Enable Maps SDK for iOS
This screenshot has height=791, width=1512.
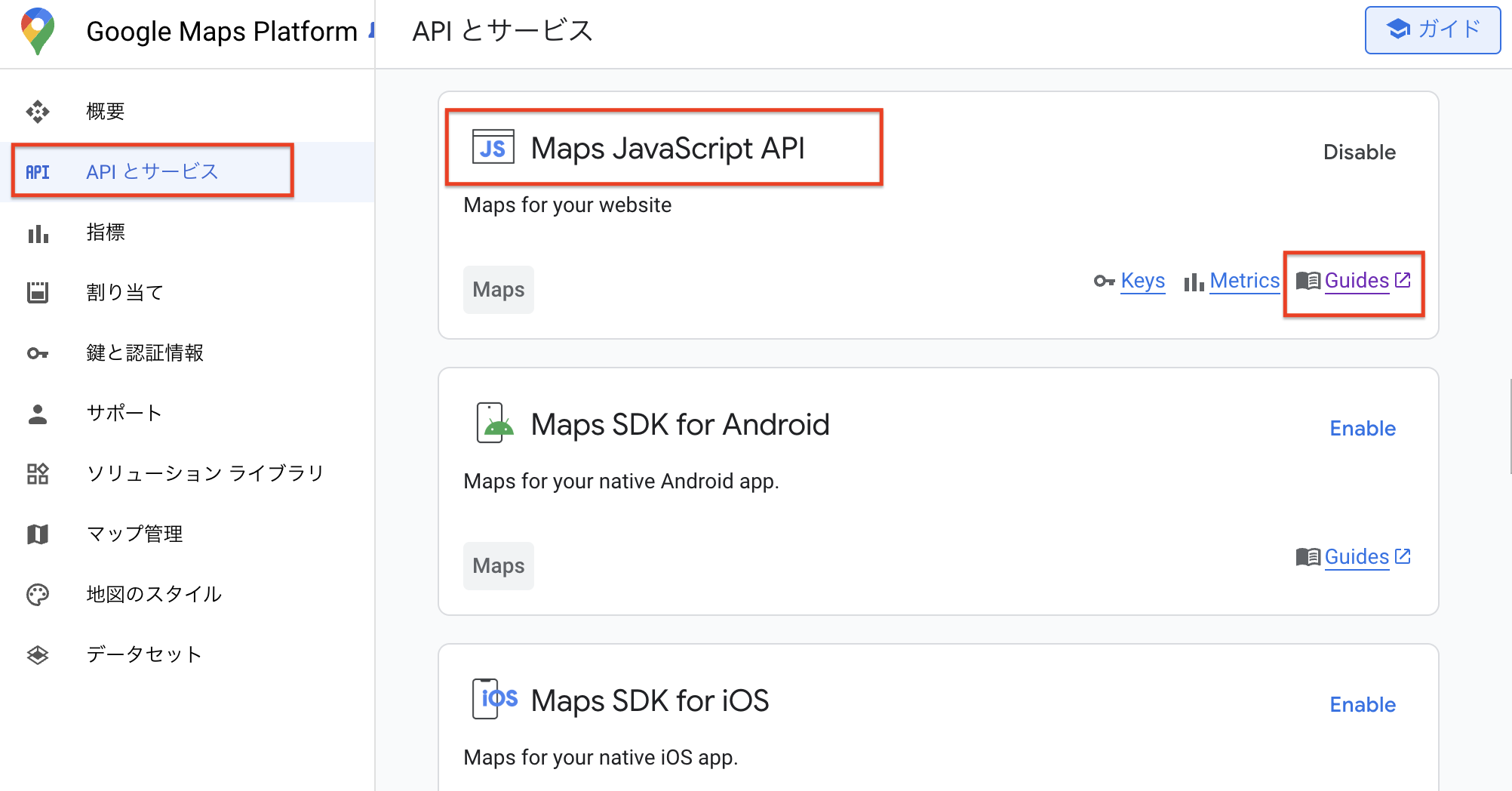point(1363,705)
